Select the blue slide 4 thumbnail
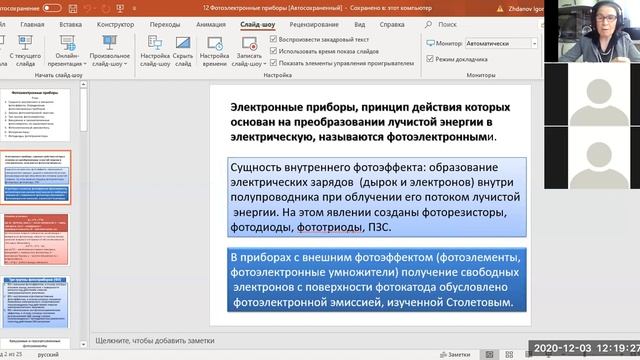This screenshot has width=640, height=360. coord(36,302)
